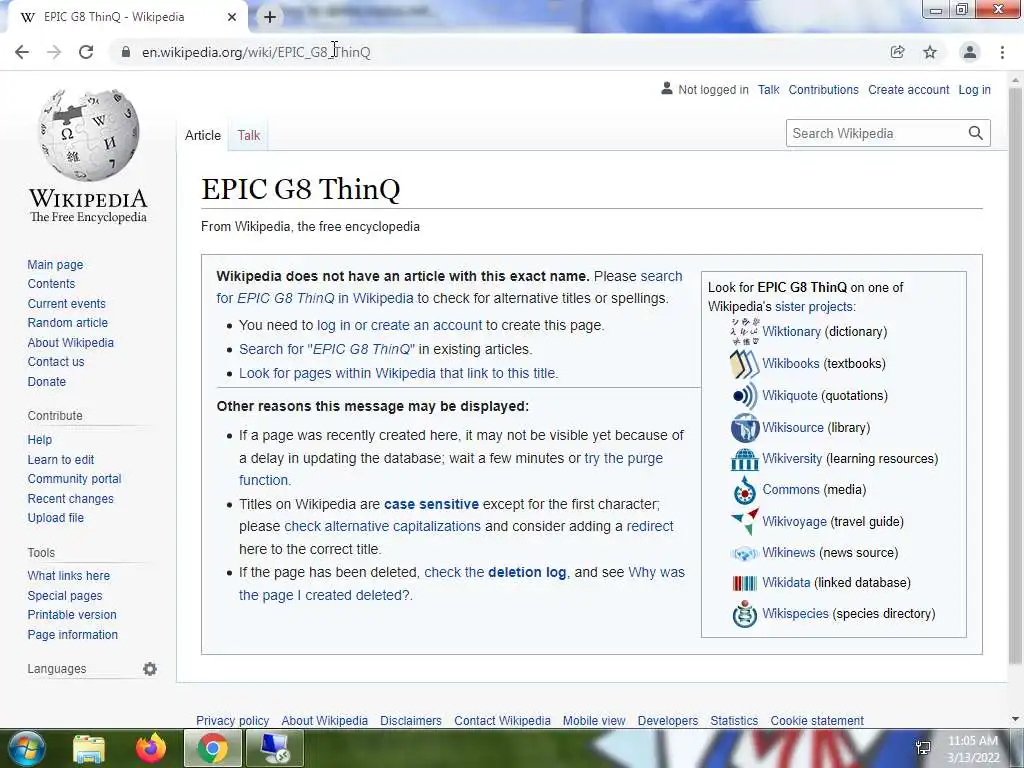Go to Main page in sidebar
Screen dimensions: 1024x768
[56, 264]
